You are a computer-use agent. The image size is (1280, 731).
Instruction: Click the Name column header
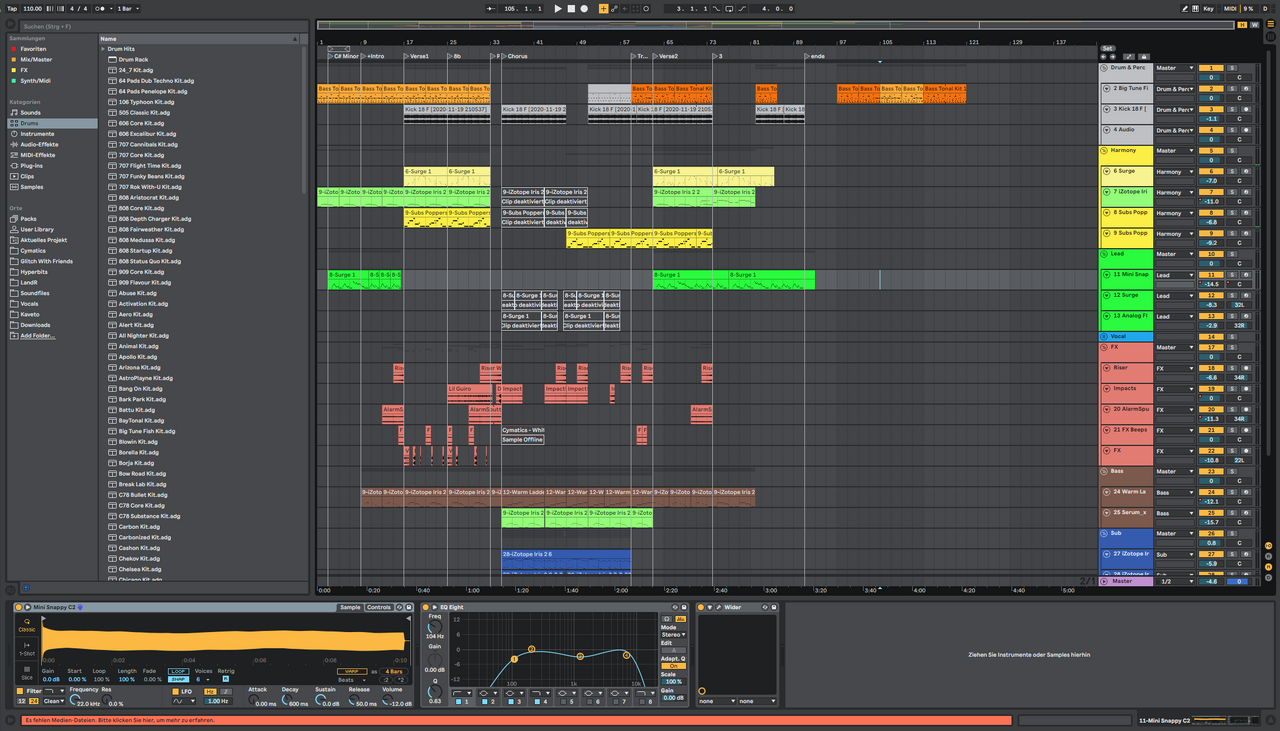coord(198,38)
